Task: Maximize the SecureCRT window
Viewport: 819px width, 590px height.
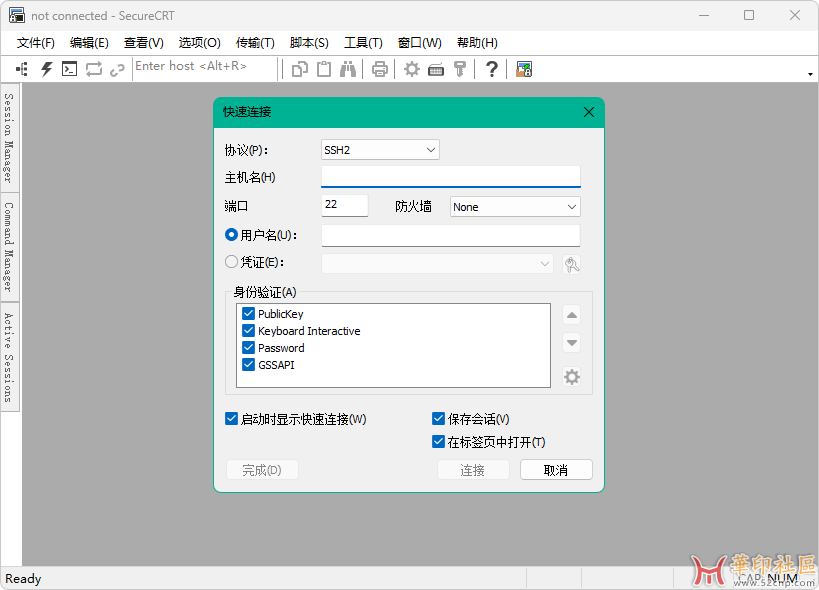Action: point(749,15)
